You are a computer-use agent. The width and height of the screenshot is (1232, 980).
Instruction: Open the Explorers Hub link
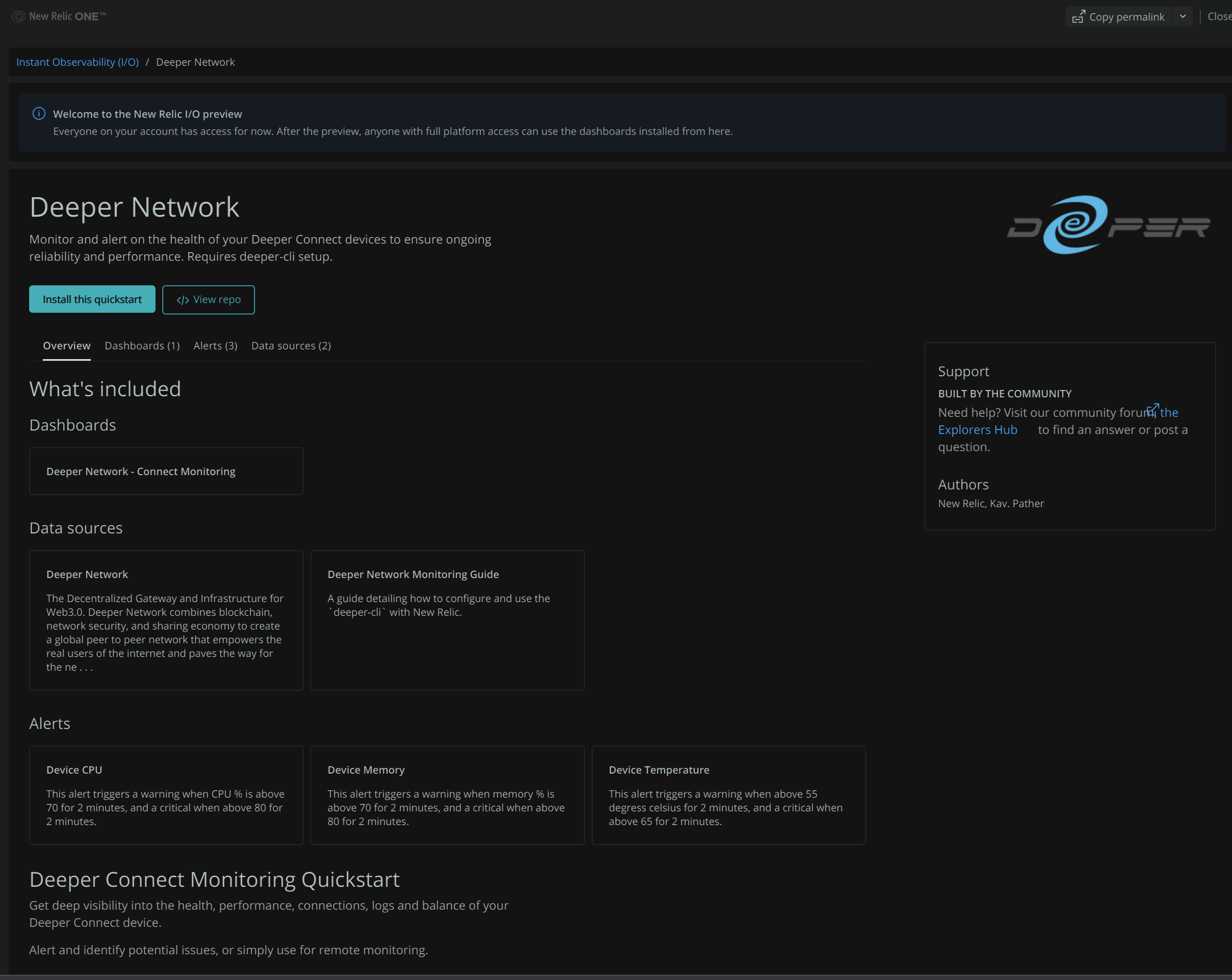coord(977,430)
